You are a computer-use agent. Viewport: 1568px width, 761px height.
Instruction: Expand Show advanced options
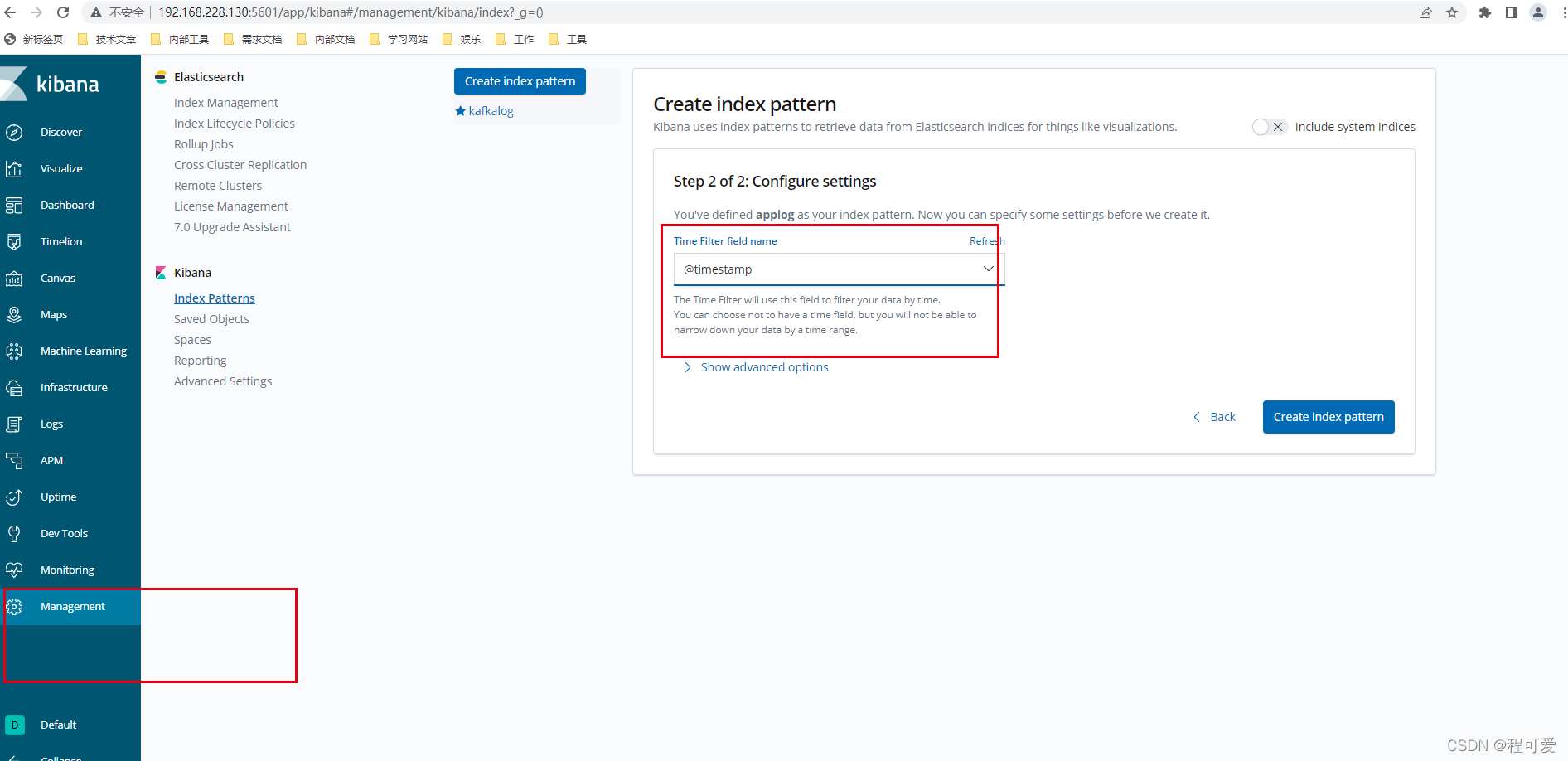(x=764, y=367)
